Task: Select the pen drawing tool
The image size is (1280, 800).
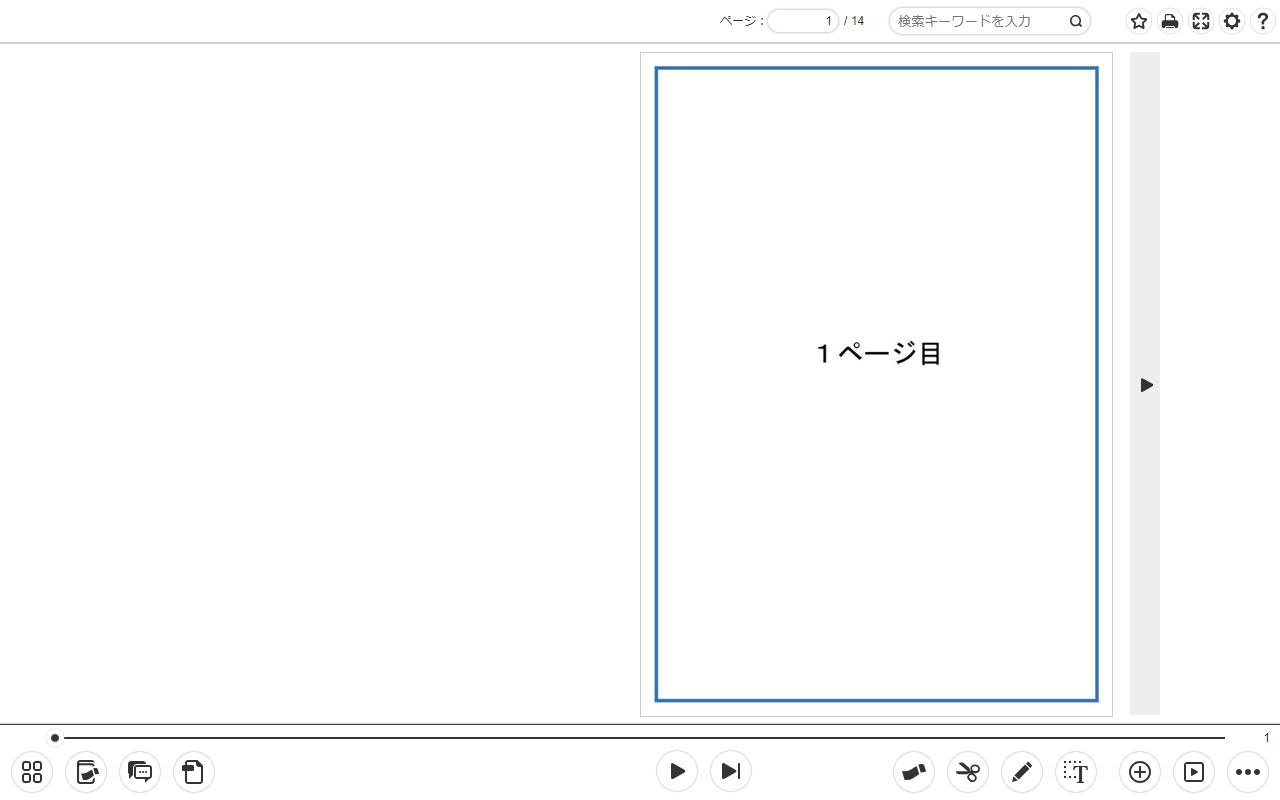Action: (x=1022, y=772)
